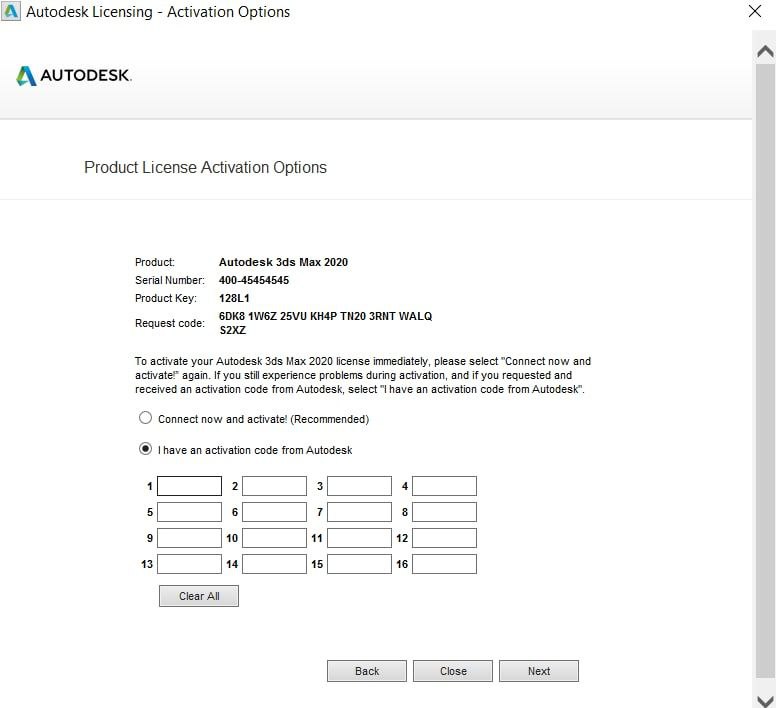Click activation code field 4
The image size is (776, 708).
(444, 486)
